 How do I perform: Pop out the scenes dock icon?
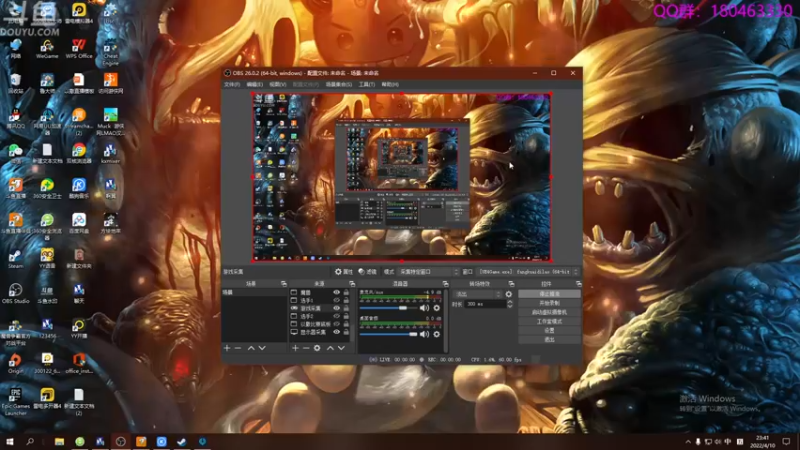pos(284,284)
